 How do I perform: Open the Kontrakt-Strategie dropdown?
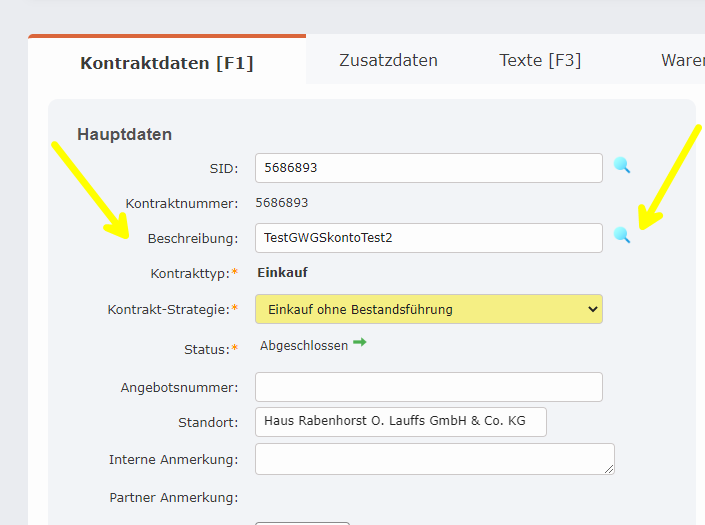[429, 309]
